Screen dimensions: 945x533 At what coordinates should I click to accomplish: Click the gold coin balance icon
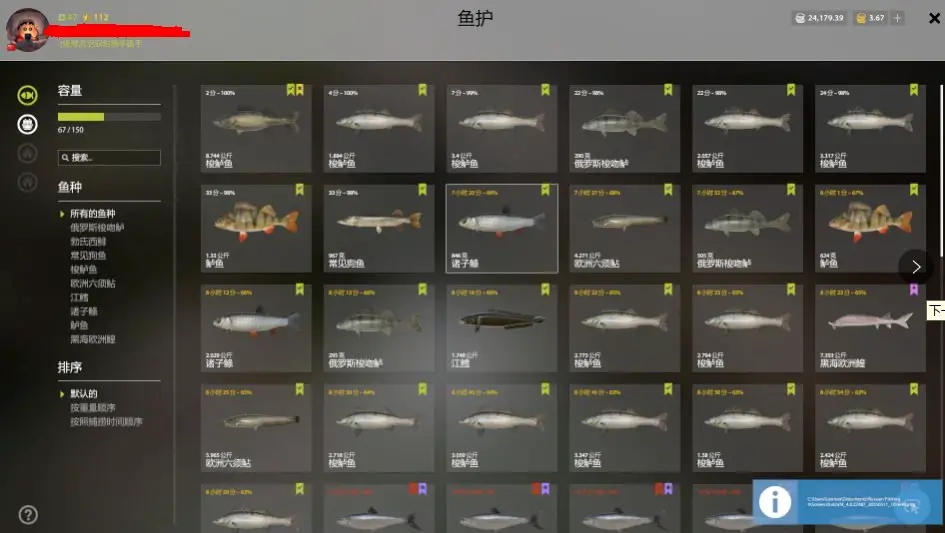click(x=861, y=18)
